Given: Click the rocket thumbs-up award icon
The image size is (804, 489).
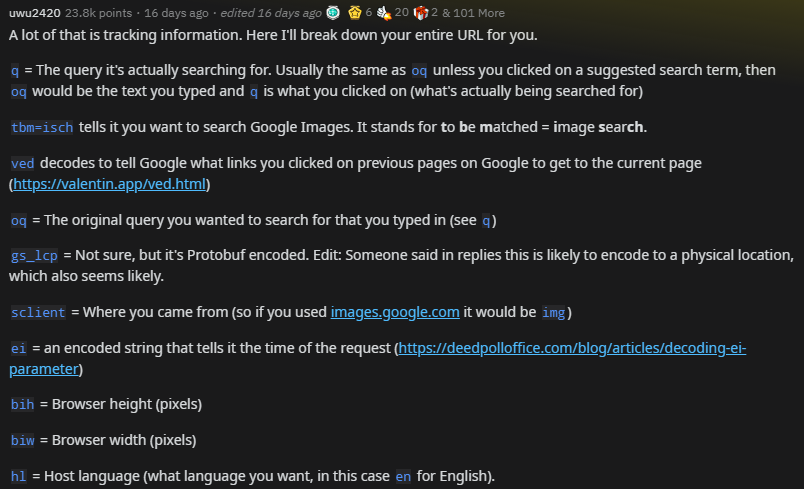Looking at the screenshot, I should (384, 13).
